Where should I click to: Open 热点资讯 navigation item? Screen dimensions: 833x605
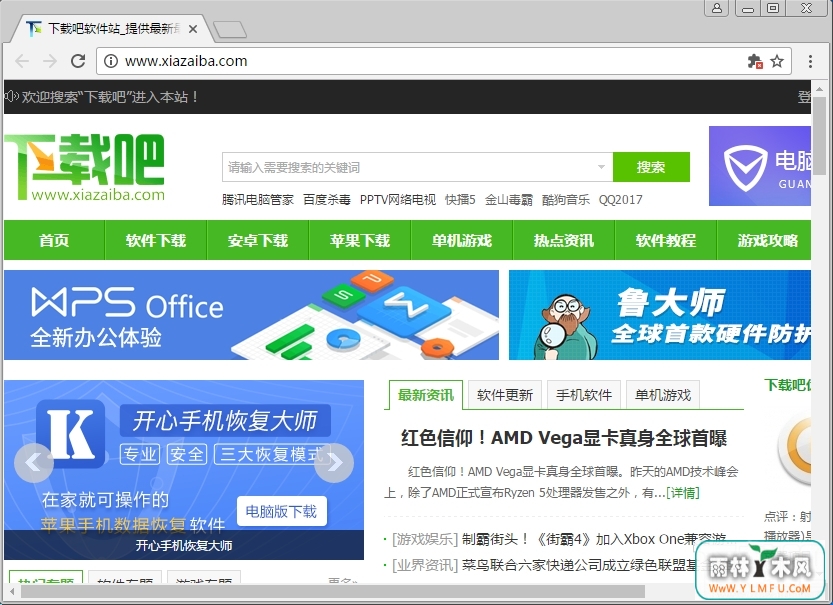(x=564, y=240)
